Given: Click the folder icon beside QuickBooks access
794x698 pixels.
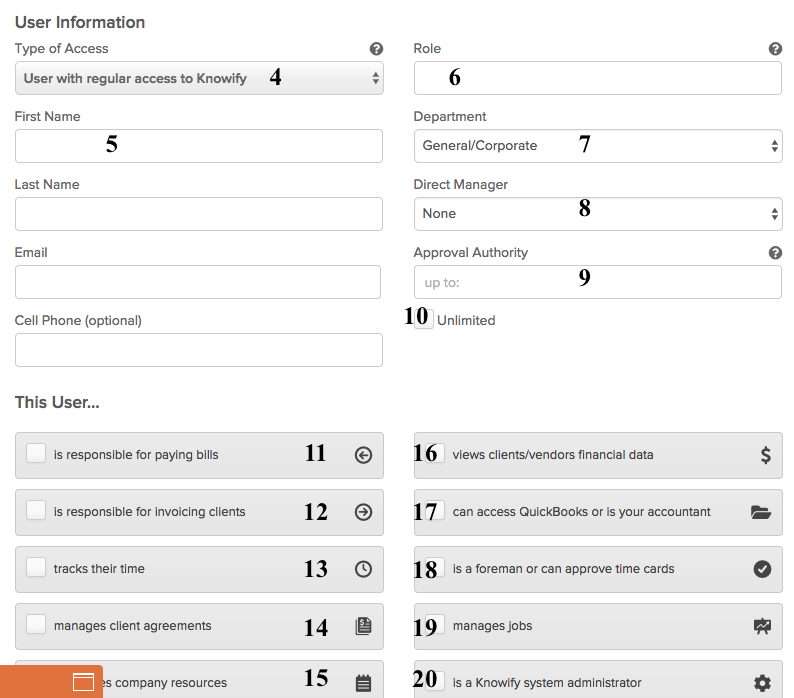Looking at the screenshot, I should [x=762, y=512].
